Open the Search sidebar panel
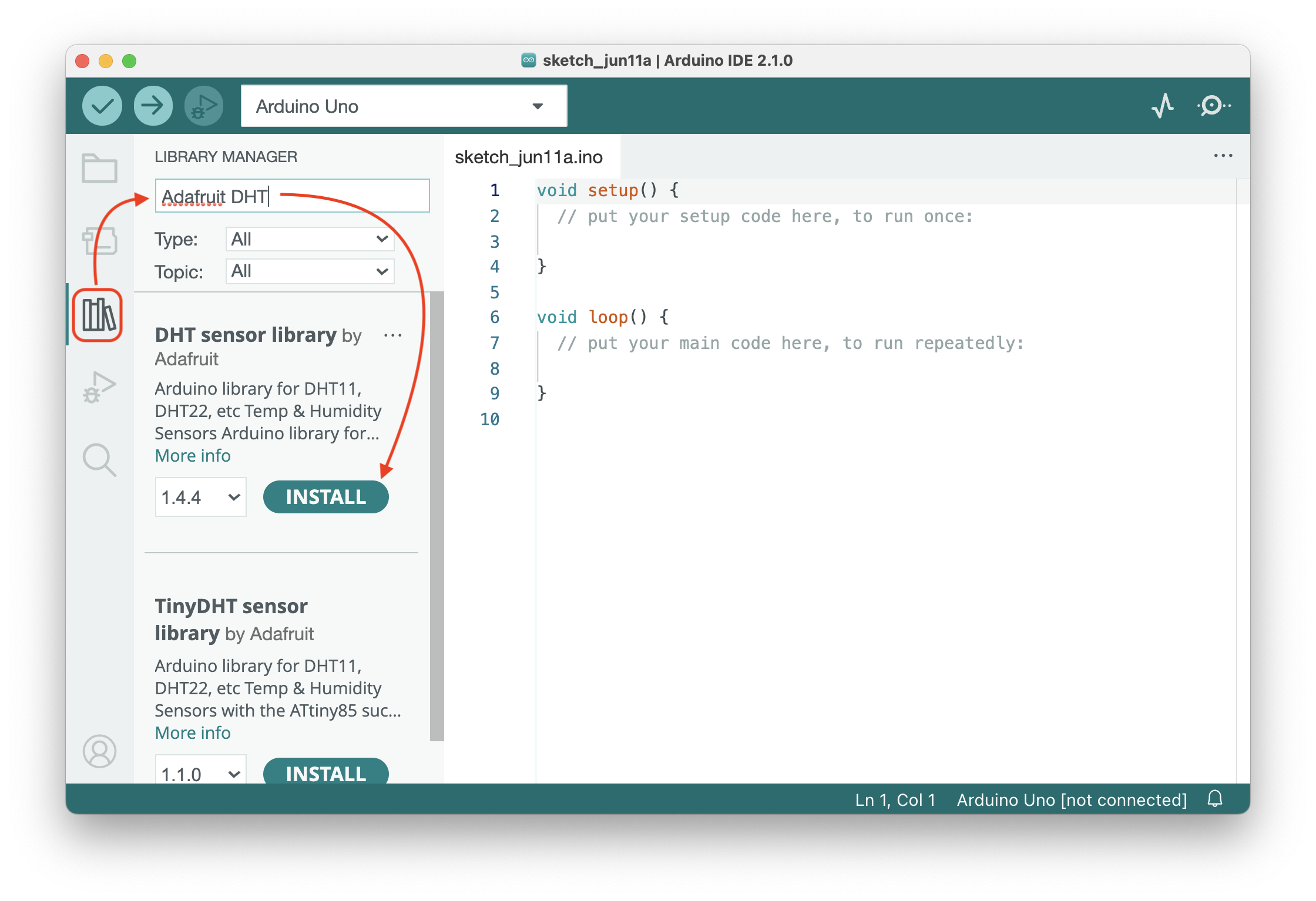 (99, 459)
